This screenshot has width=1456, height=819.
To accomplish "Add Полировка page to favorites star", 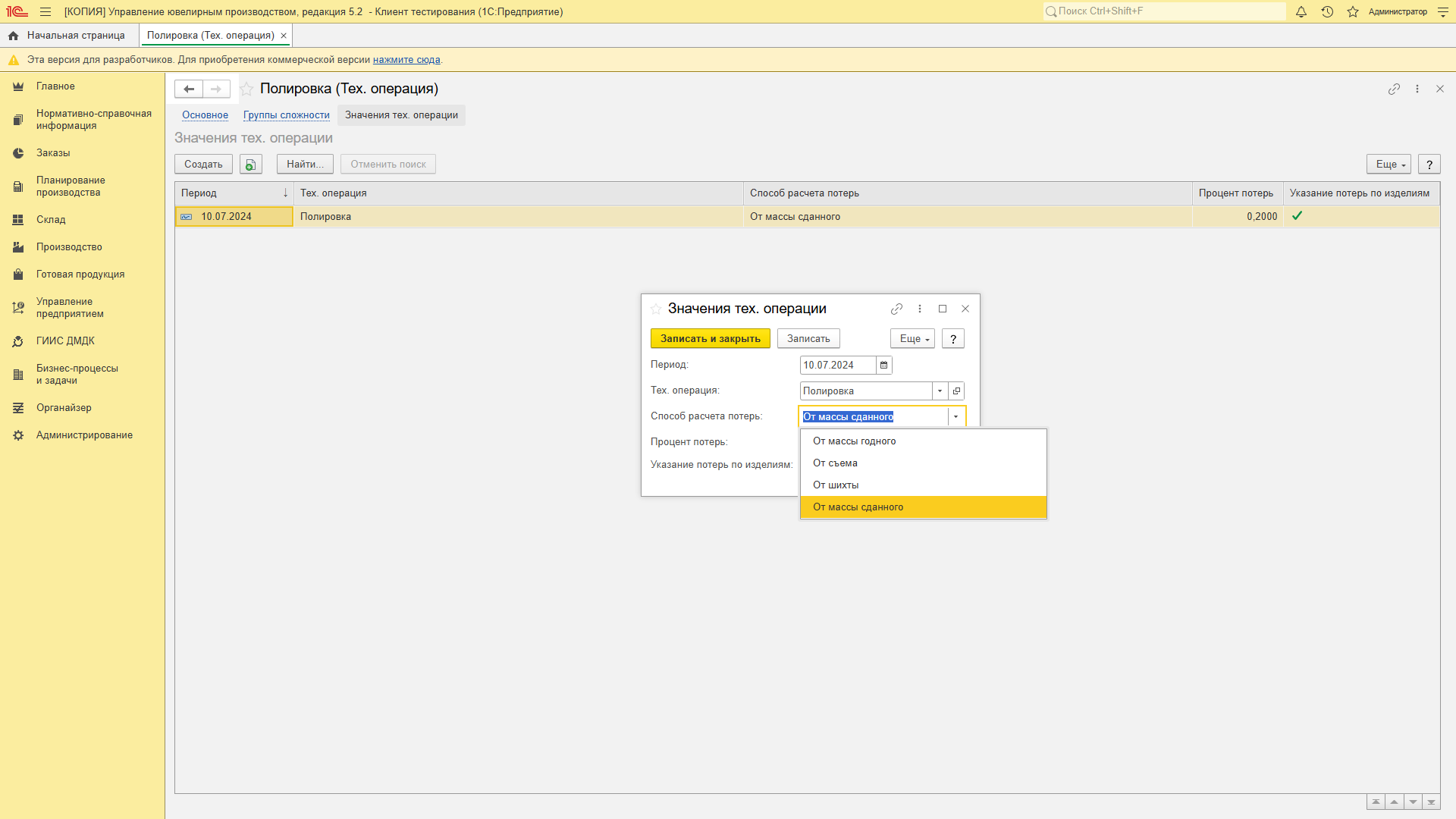I will click(x=246, y=89).
